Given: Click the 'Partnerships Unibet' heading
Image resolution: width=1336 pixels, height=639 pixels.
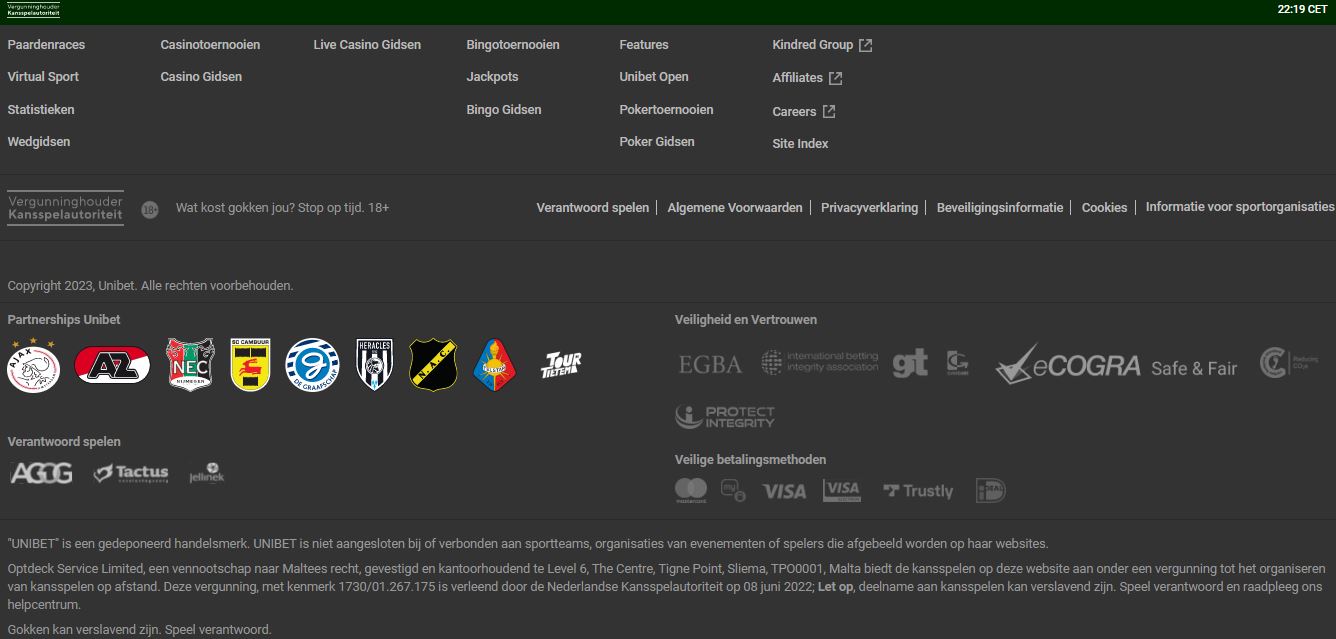Looking at the screenshot, I should point(64,320).
